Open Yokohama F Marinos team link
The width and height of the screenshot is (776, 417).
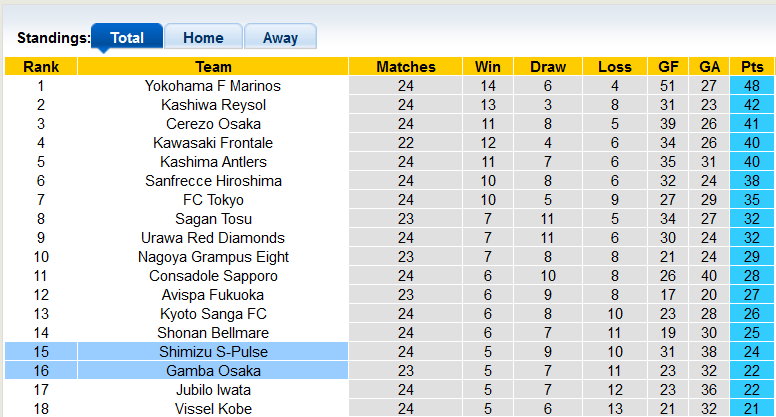coord(213,86)
